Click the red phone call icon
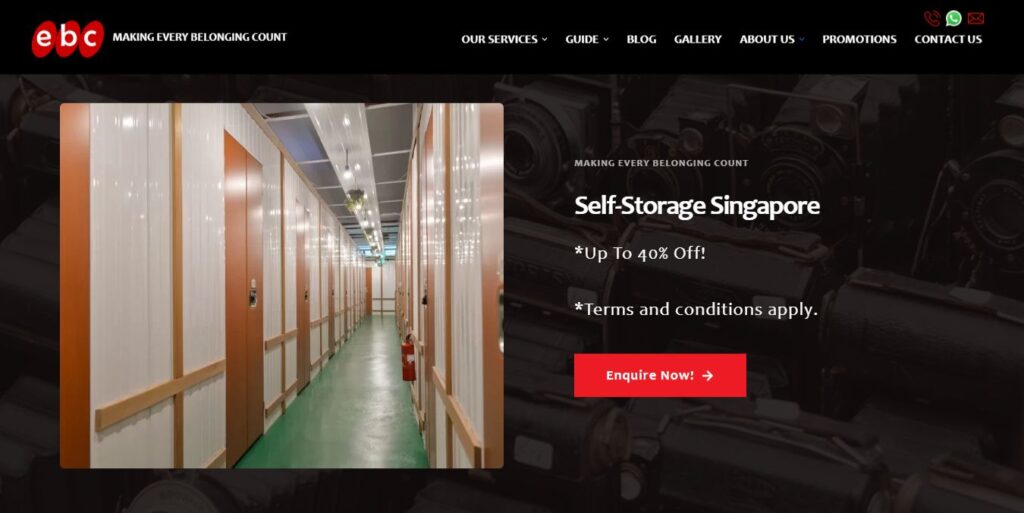This screenshot has height=513, width=1024. click(x=932, y=18)
